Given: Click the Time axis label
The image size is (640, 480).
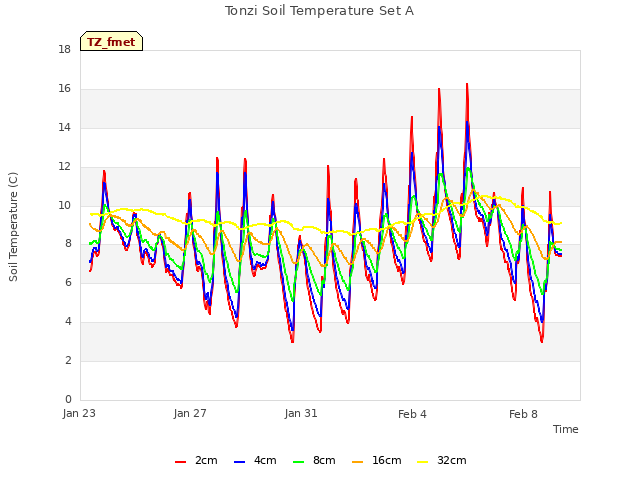Looking at the screenshot, I should click(x=565, y=429).
